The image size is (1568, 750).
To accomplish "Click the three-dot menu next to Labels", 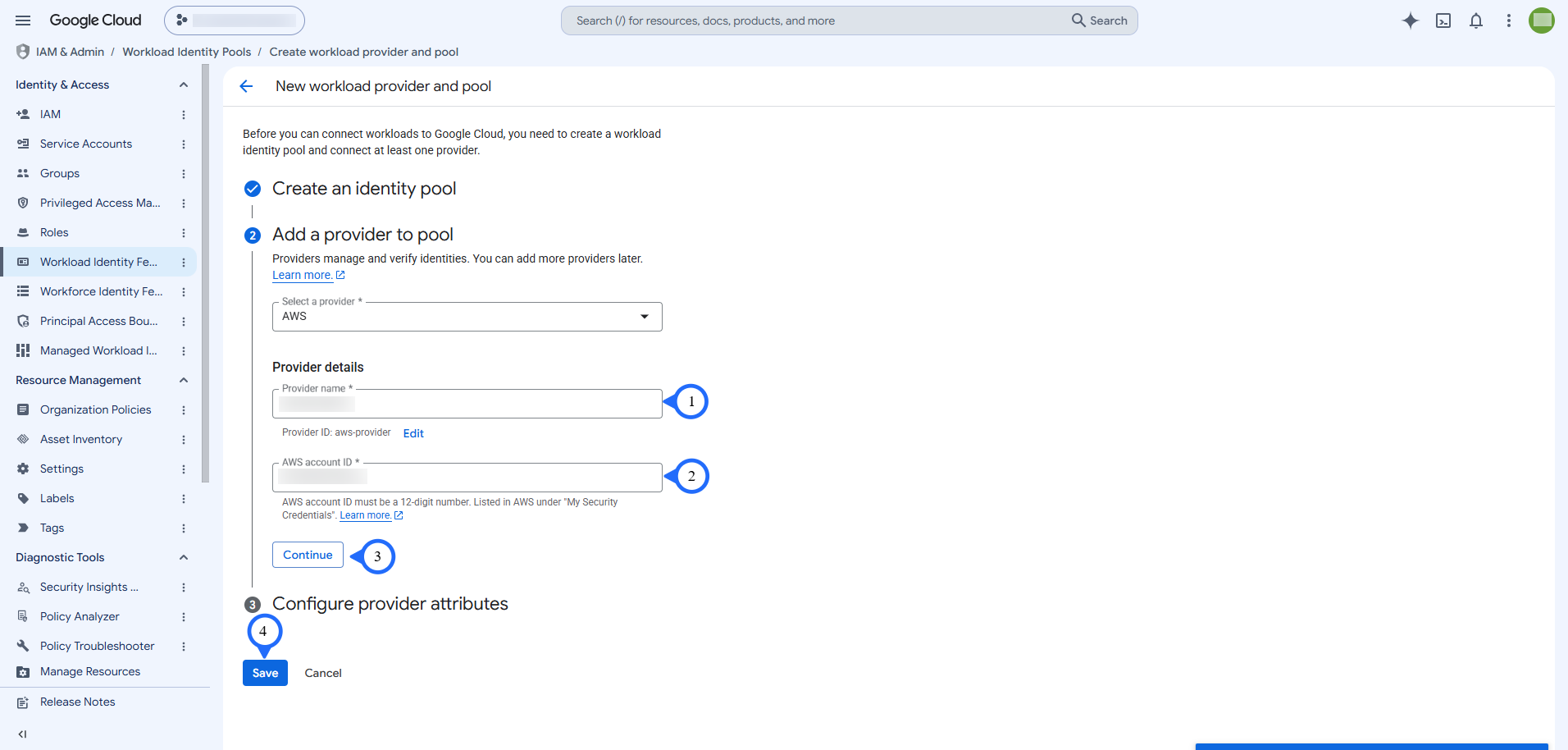I will pos(184,499).
